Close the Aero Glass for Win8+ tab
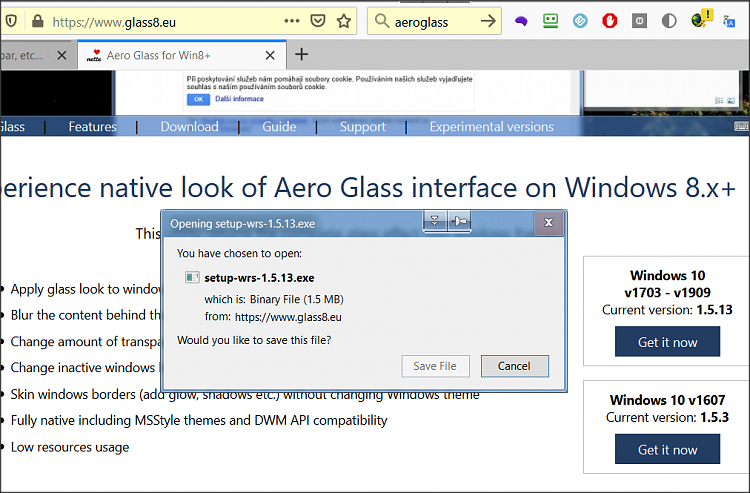The image size is (750, 493). point(270,55)
